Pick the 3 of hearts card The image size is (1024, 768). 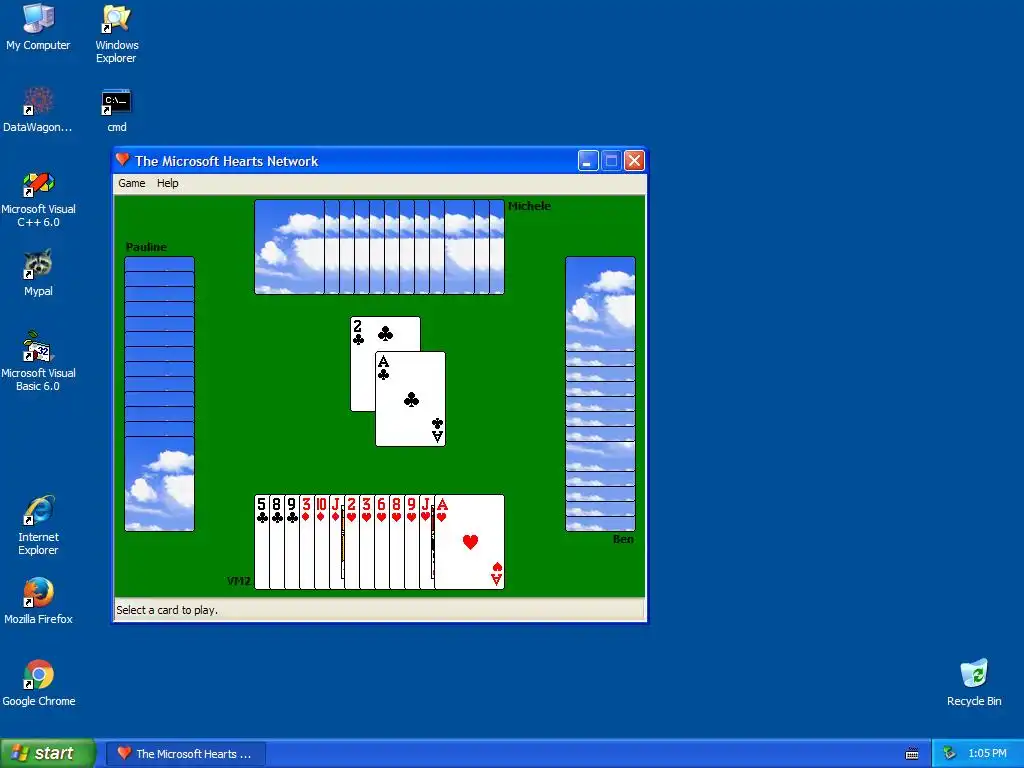tap(367, 542)
